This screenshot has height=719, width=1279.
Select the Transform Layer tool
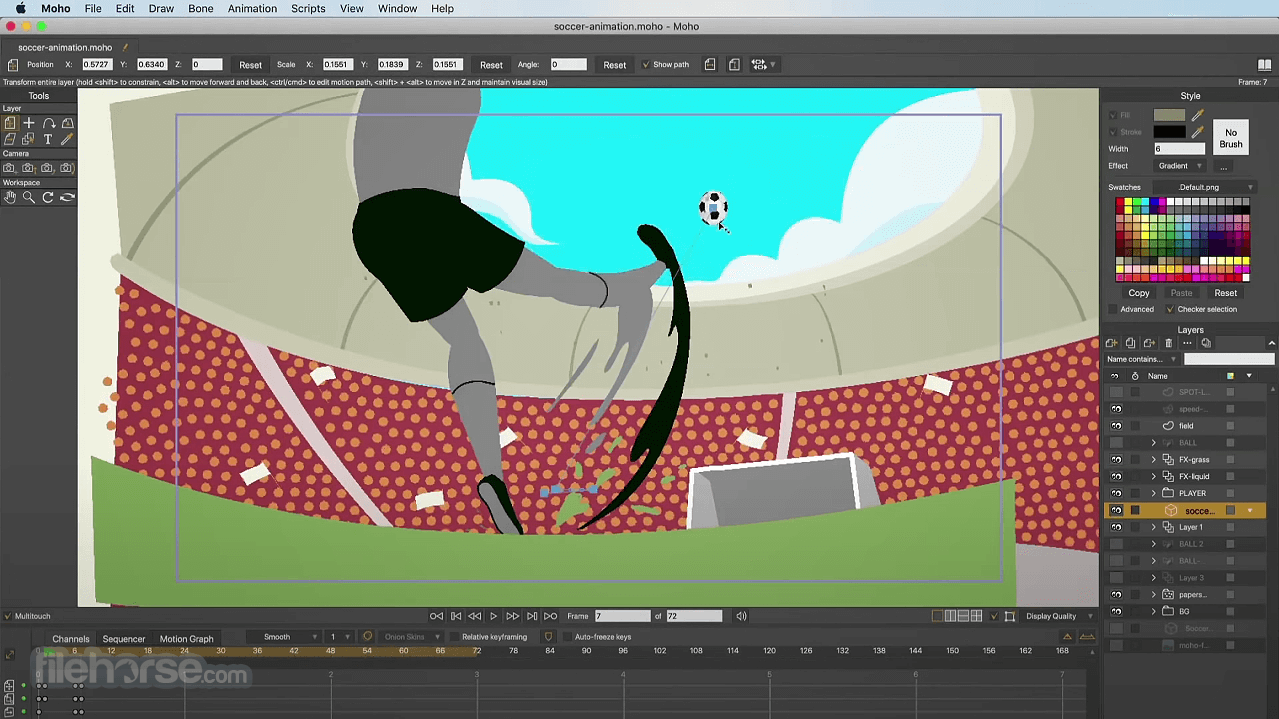[x=10, y=123]
